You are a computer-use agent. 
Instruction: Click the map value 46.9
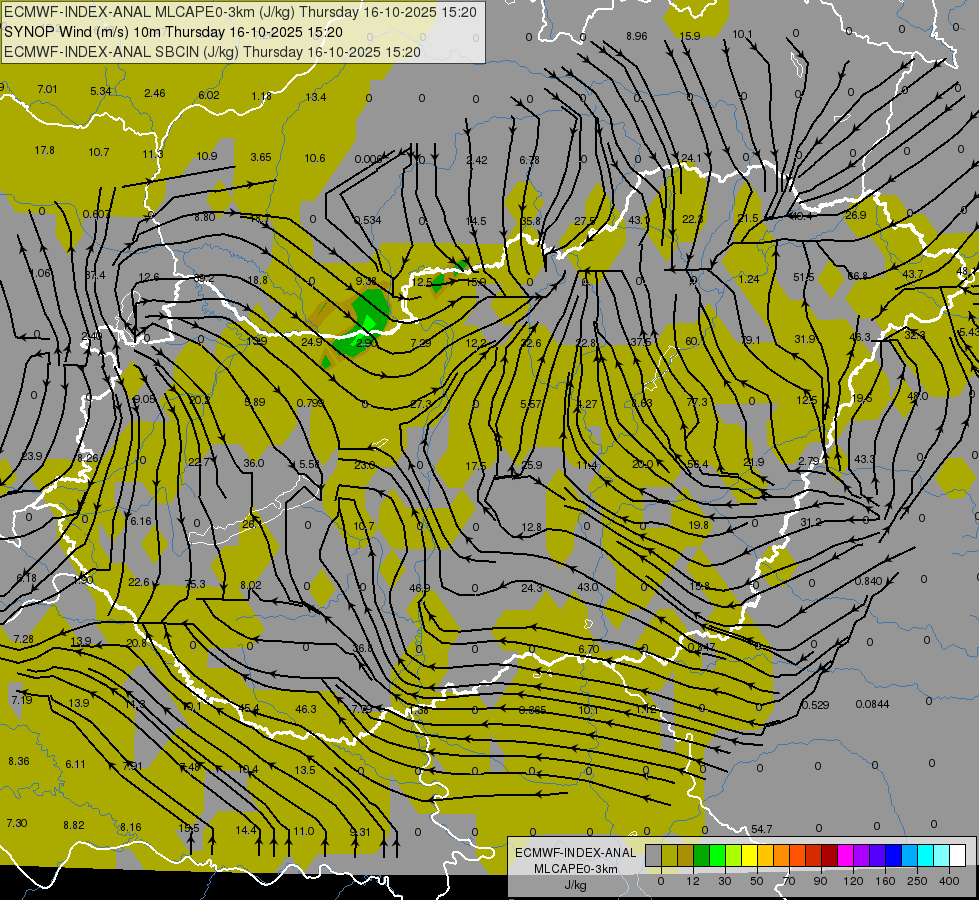point(420,588)
